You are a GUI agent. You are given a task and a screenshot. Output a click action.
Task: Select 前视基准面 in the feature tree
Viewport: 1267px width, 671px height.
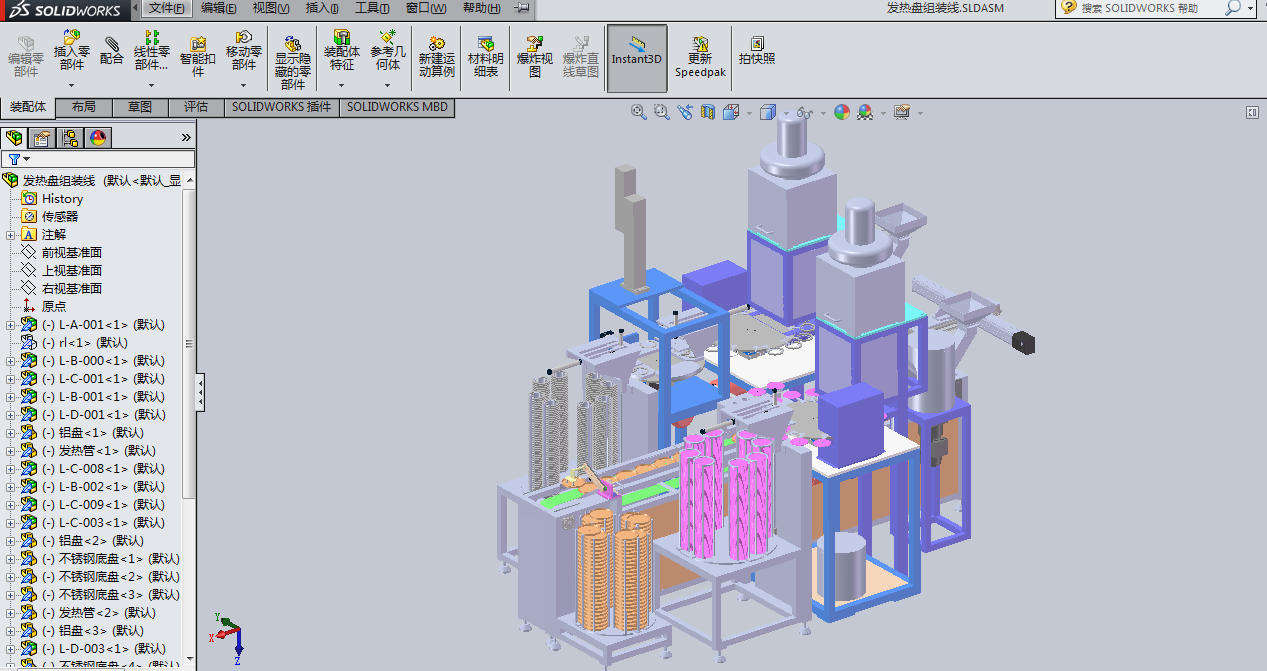click(x=71, y=253)
